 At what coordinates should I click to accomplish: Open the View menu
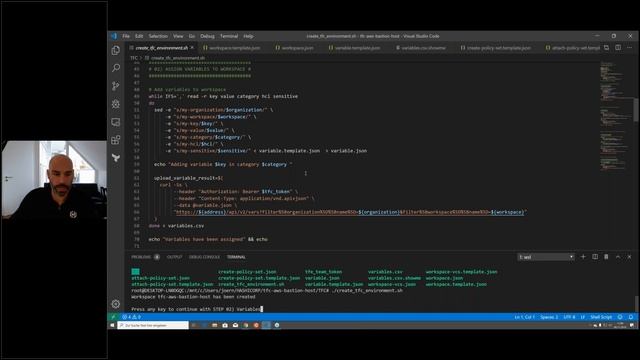(178, 36)
